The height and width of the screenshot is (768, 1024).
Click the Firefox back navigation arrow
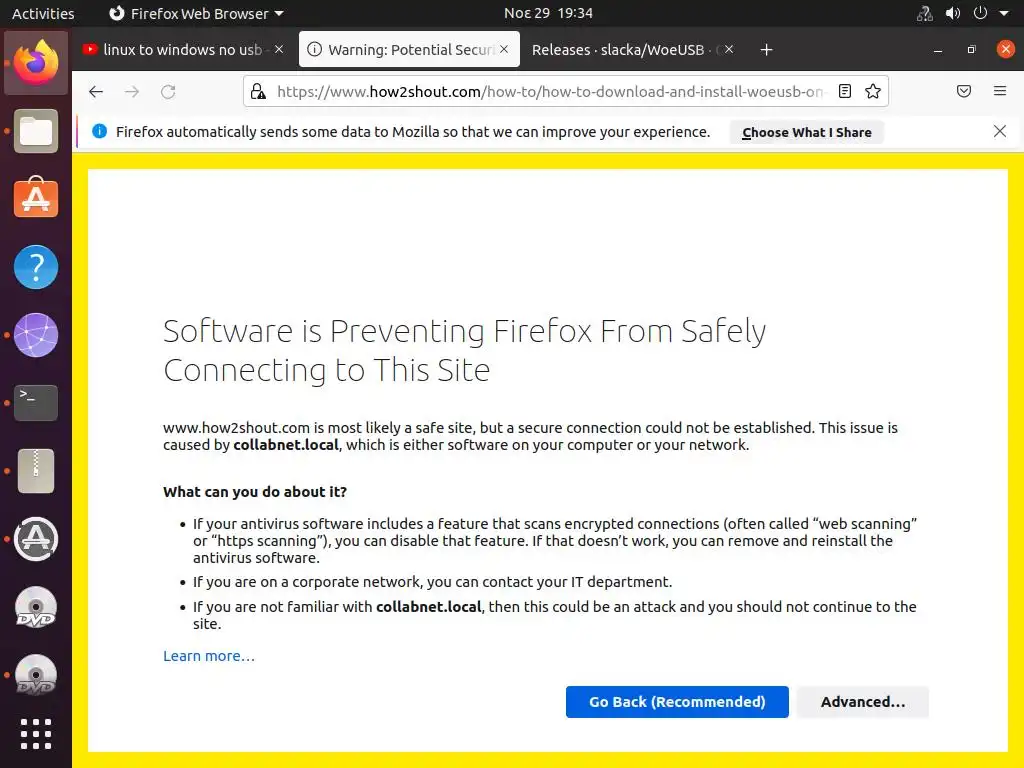click(x=96, y=92)
